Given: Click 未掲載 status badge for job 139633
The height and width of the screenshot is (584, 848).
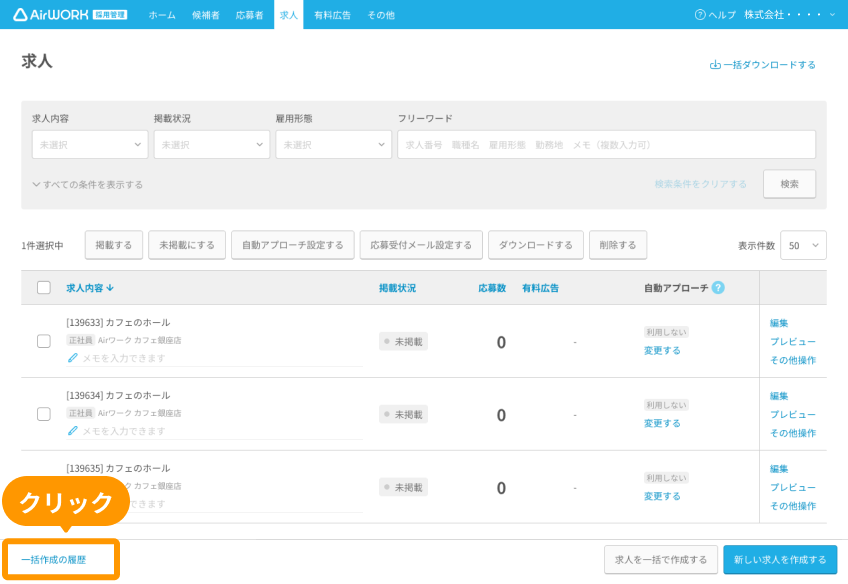Looking at the screenshot, I should point(403,342).
